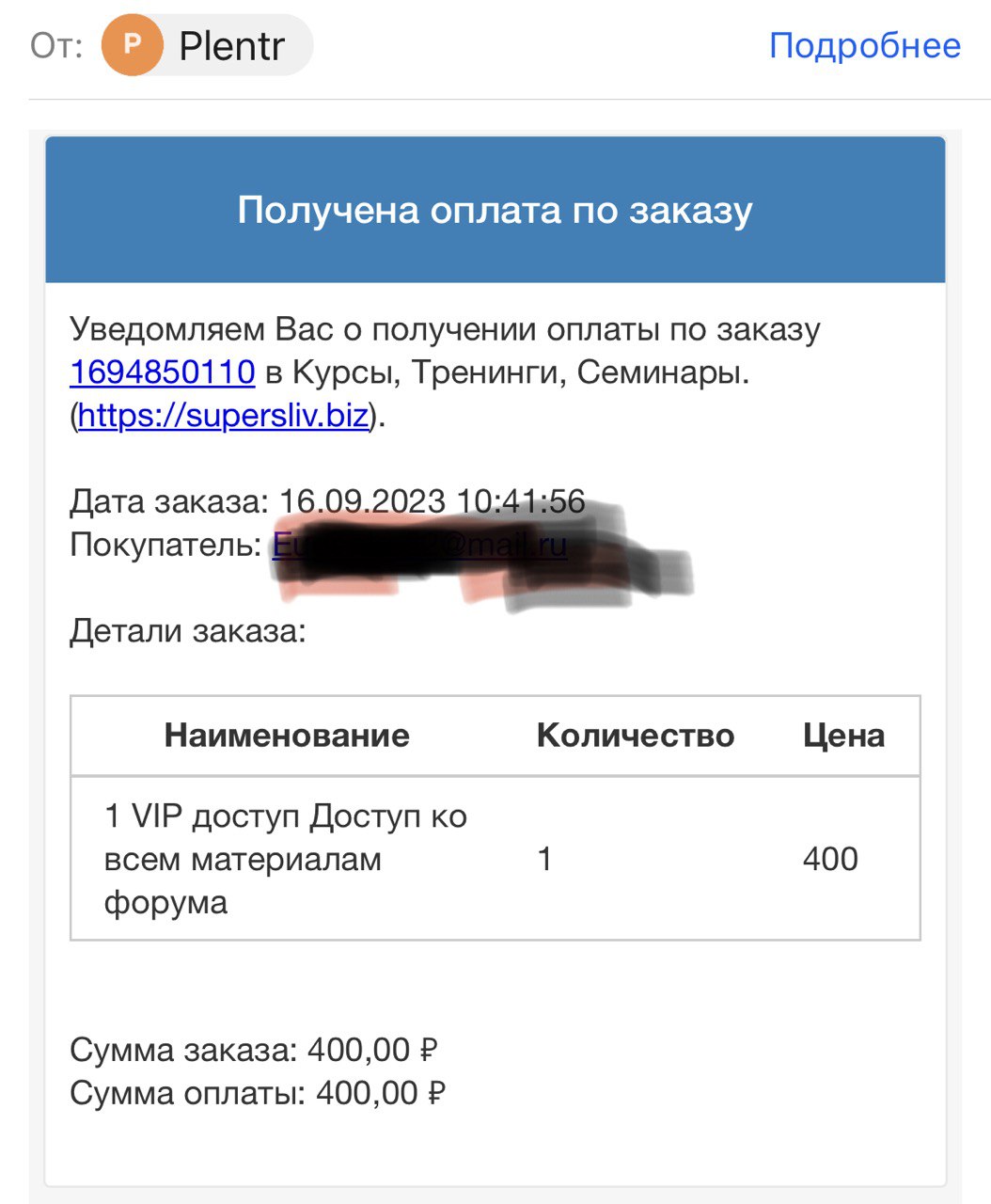Tap the Сумма заказа: 400,00 ₽ line

tap(254, 1050)
